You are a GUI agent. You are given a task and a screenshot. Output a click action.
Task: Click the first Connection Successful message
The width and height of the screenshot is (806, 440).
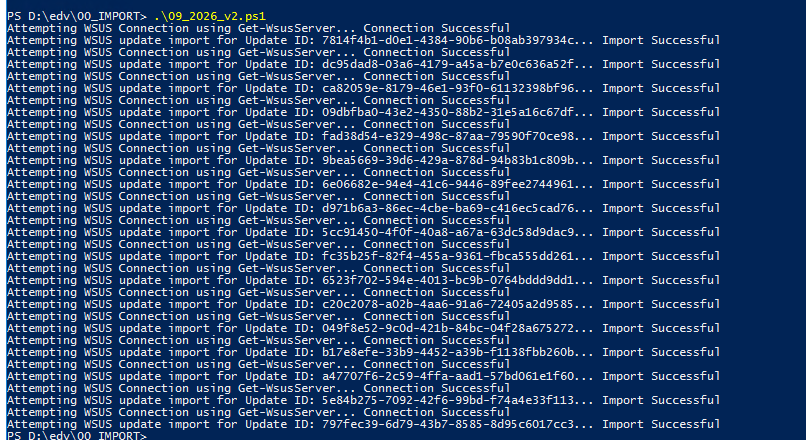pyautogui.click(x=436, y=28)
